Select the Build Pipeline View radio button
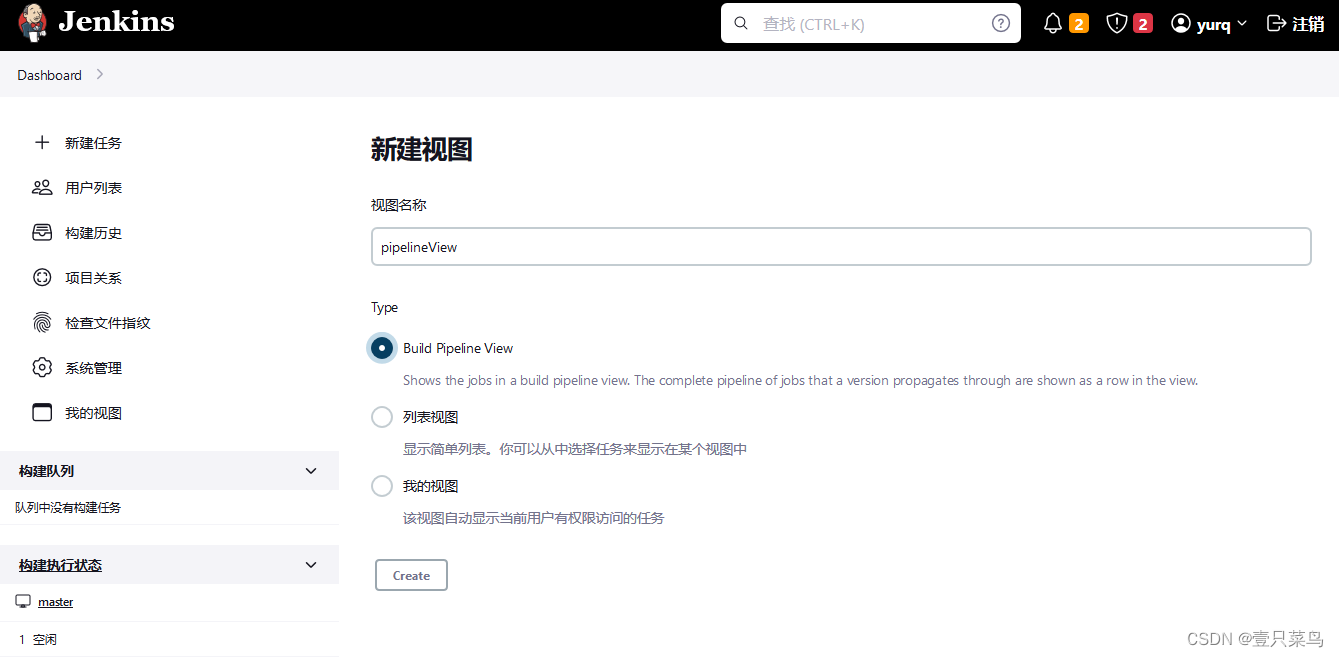The width and height of the screenshot is (1339, 657). click(381, 348)
